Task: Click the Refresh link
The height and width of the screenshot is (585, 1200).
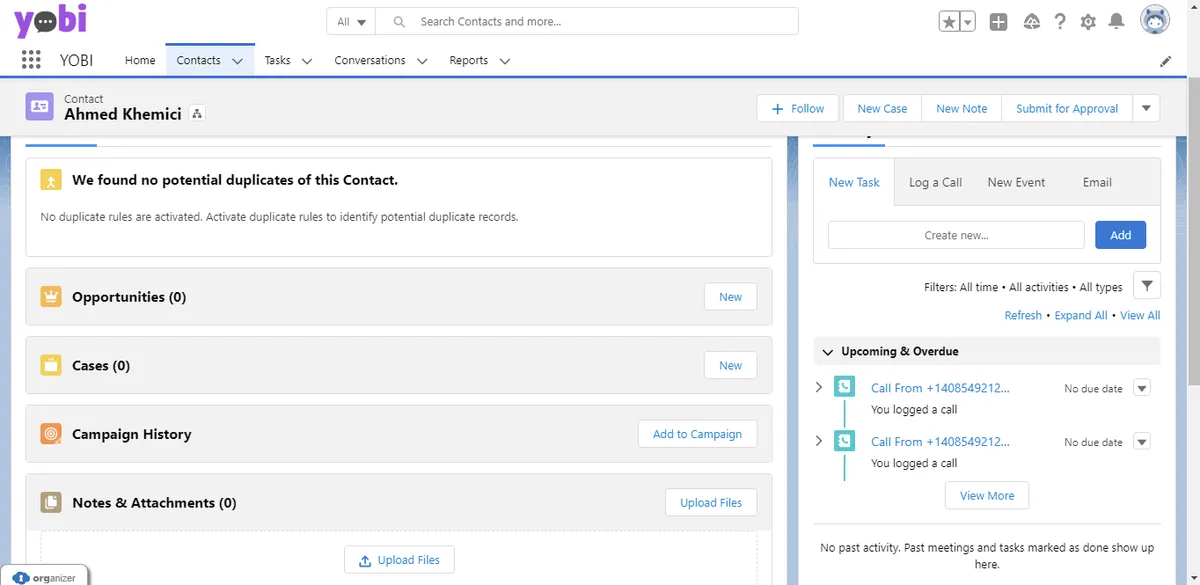Action: click(x=1023, y=315)
